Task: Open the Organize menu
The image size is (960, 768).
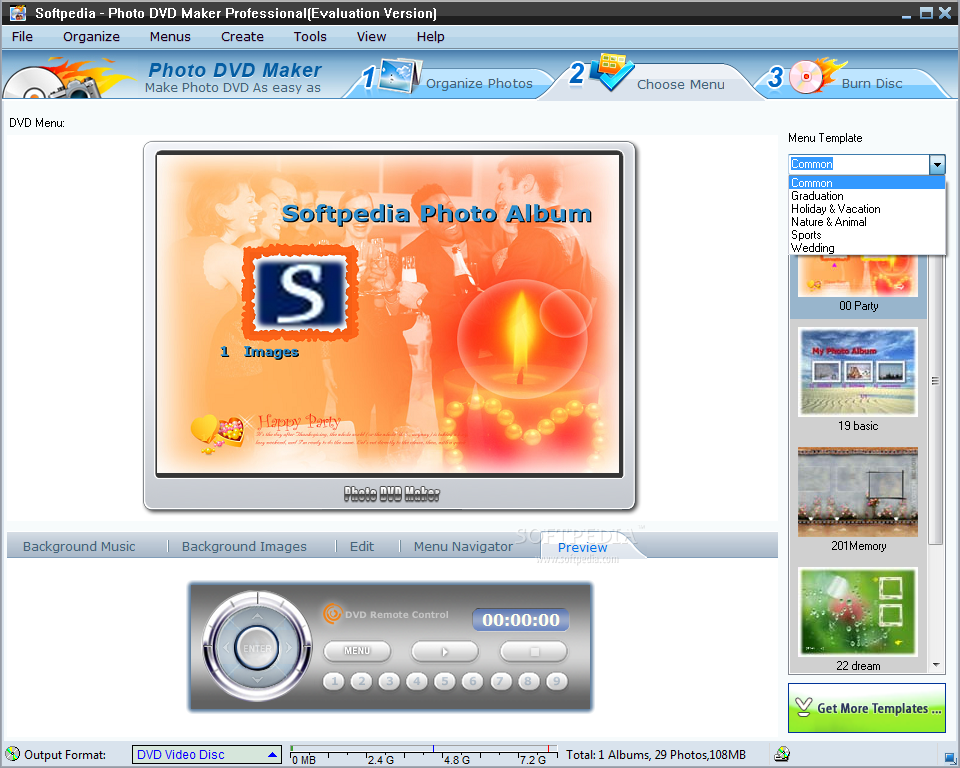Action: 91,37
